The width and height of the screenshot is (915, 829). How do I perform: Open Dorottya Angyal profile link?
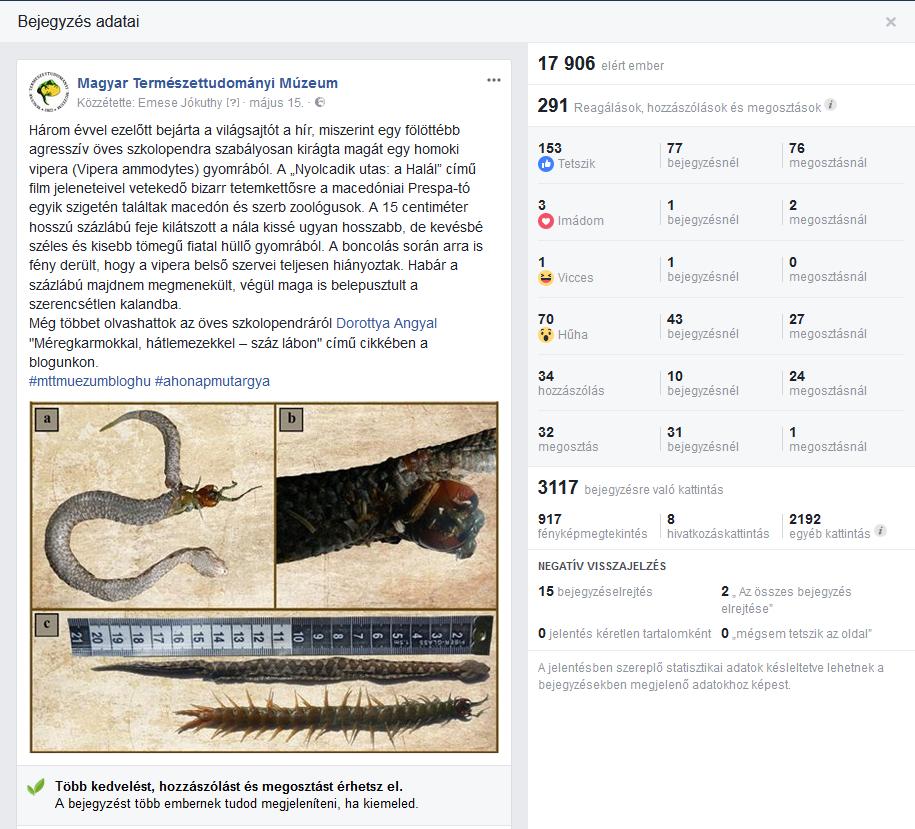coord(386,323)
